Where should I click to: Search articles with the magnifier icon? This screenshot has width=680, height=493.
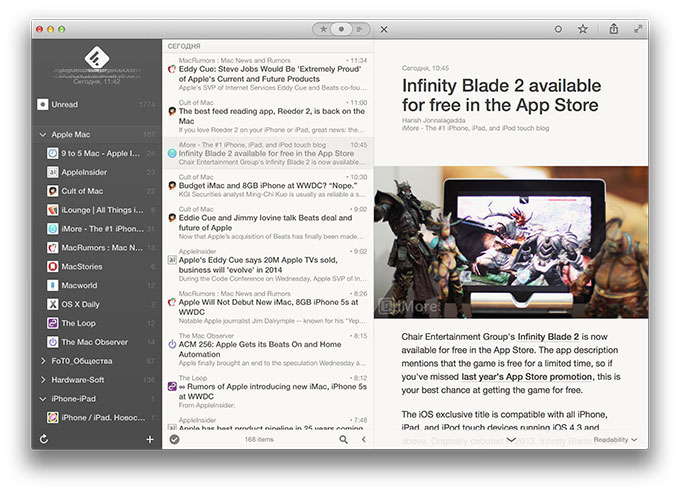point(343,439)
